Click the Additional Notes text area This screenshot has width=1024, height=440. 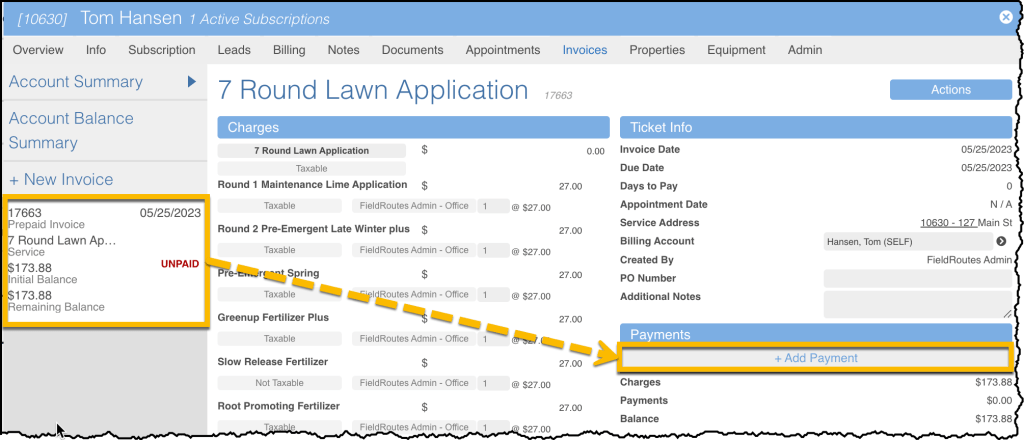tap(917, 304)
